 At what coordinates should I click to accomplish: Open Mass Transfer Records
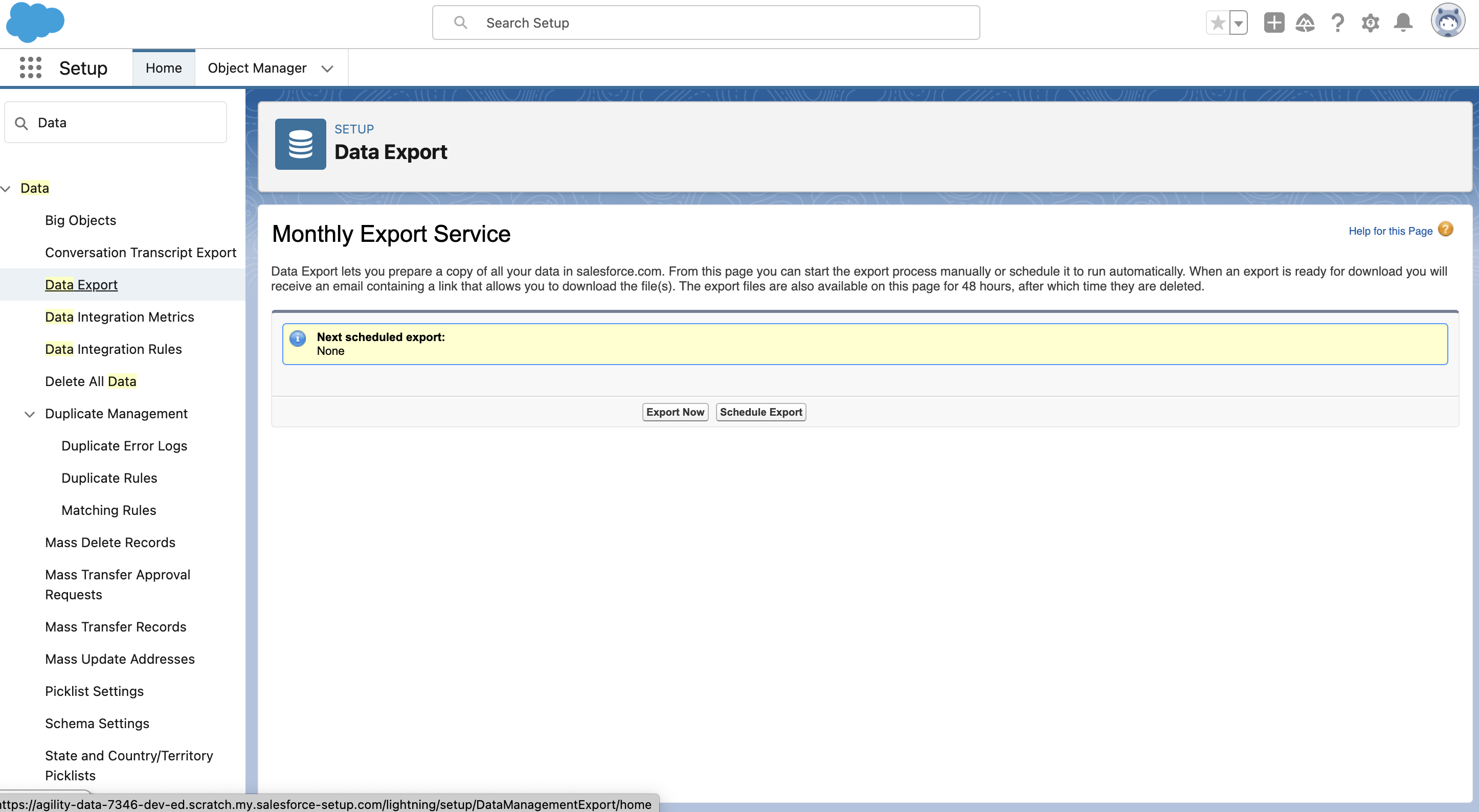pyautogui.click(x=116, y=626)
